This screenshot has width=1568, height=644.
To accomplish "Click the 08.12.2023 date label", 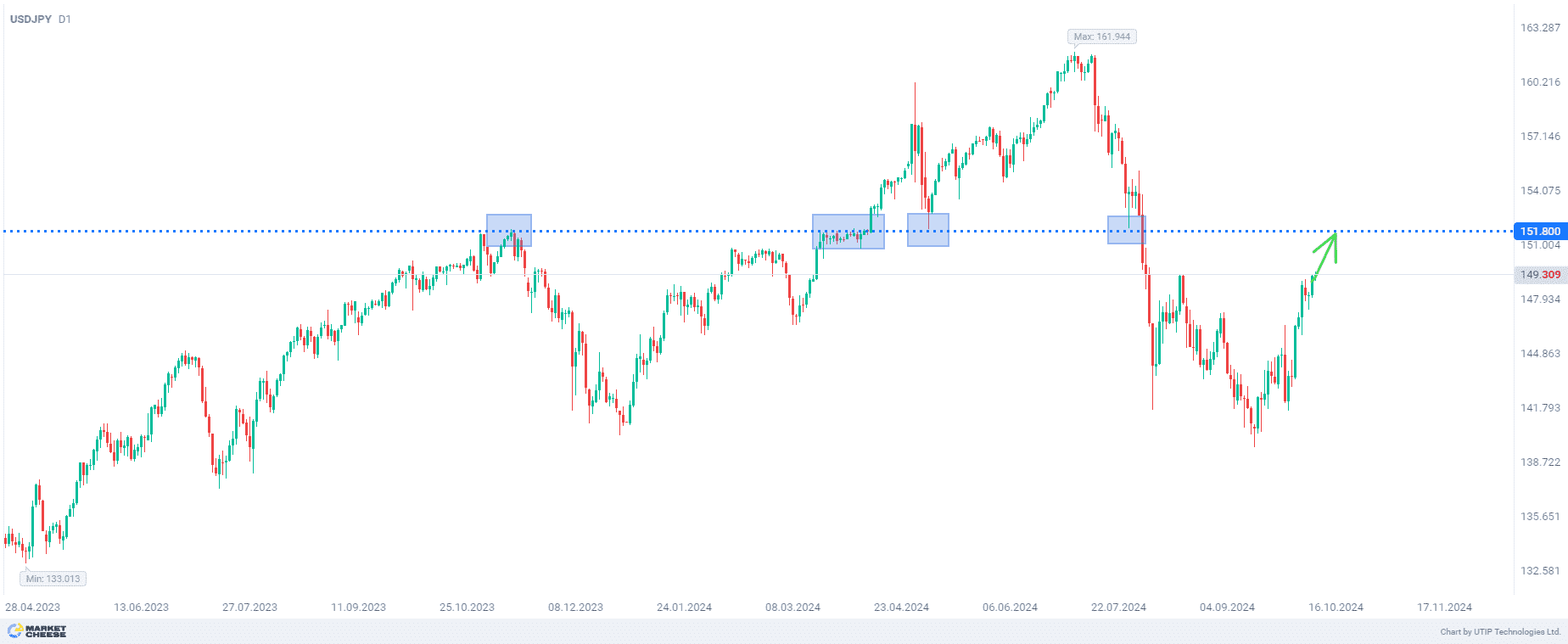I will tap(575, 607).
